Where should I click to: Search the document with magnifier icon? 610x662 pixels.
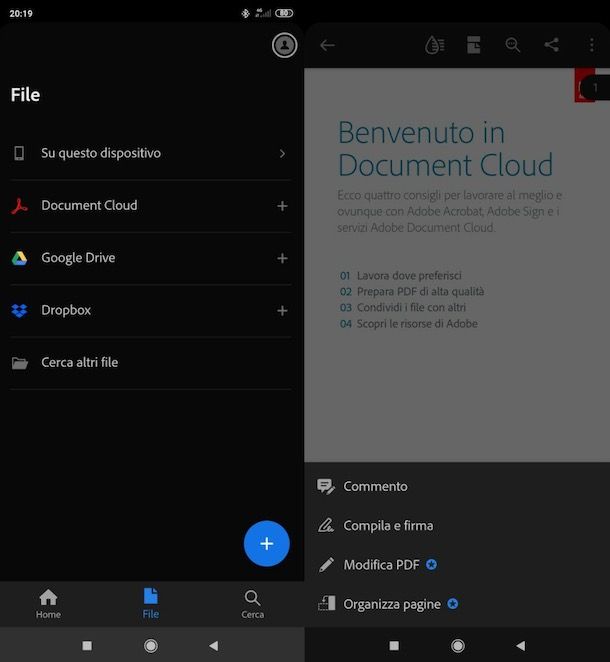(x=512, y=45)
